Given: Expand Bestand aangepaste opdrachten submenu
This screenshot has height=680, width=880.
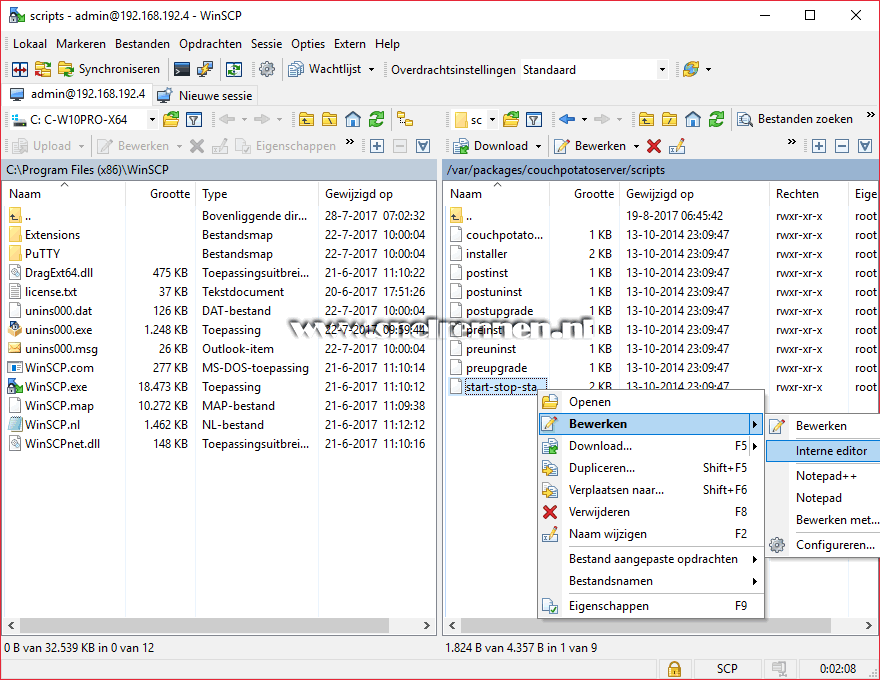Looking at the screenshot, I should coord(651,559).
